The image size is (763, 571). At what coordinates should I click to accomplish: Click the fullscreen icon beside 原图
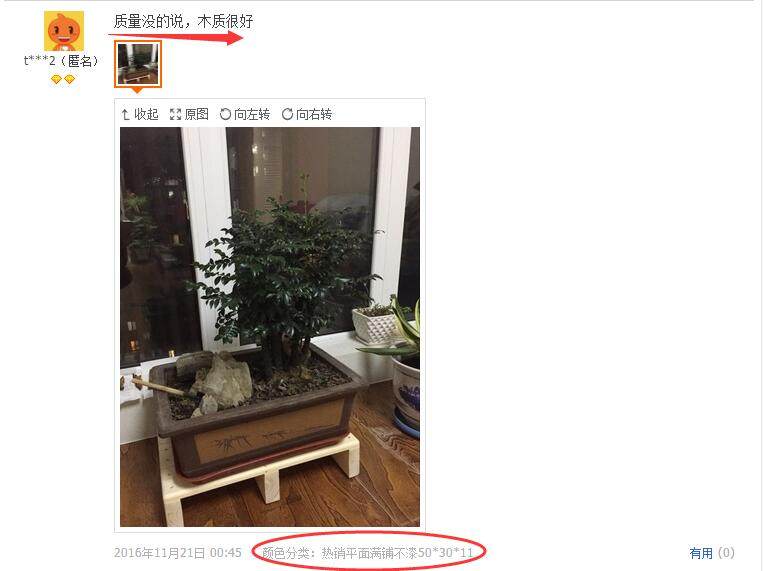[x=175, y=114]
